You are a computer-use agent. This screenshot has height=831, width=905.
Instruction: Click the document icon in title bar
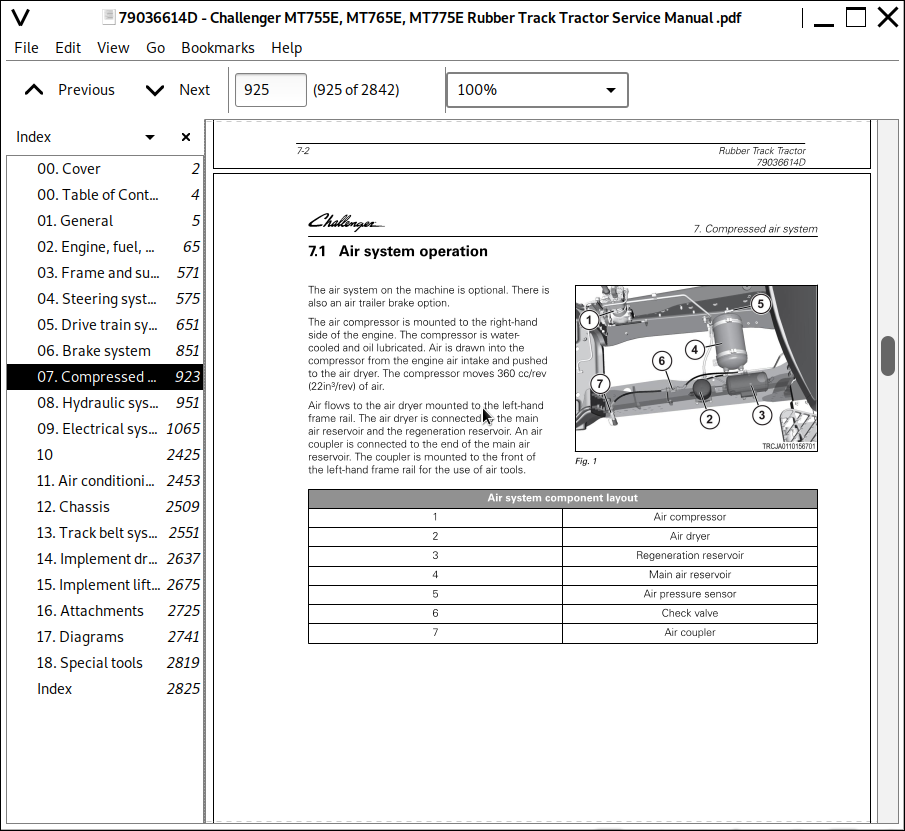click(109, 17)
